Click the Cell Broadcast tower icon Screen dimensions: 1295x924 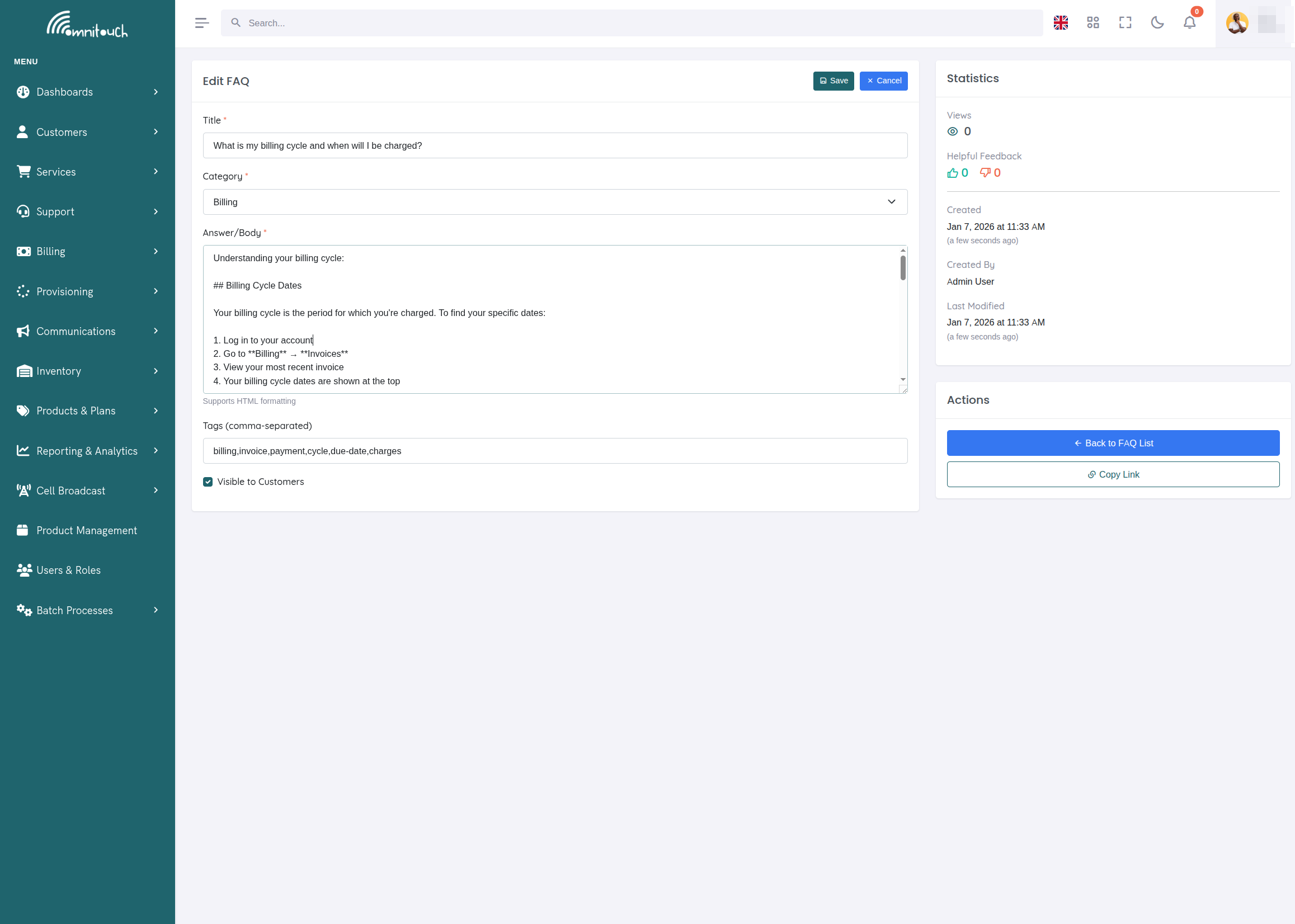click(23, 490)
